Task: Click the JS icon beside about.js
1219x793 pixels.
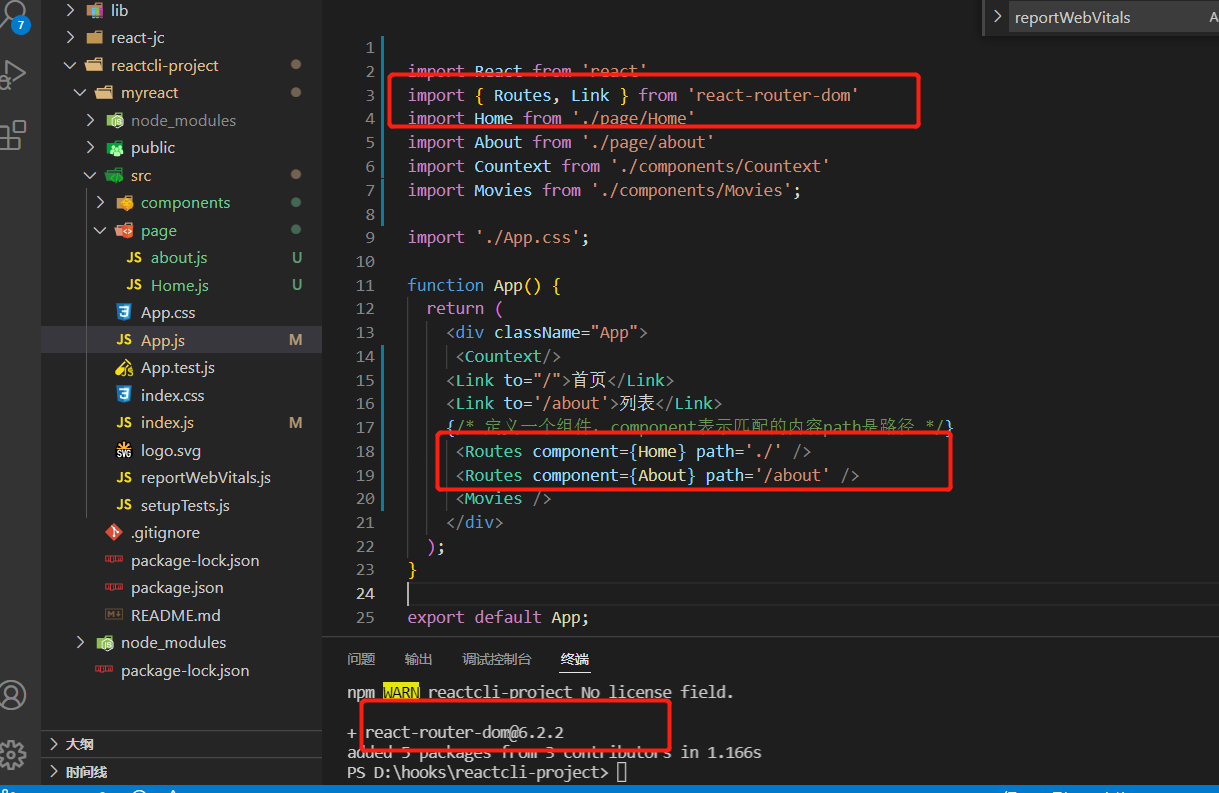Action: tap(134, 258)
